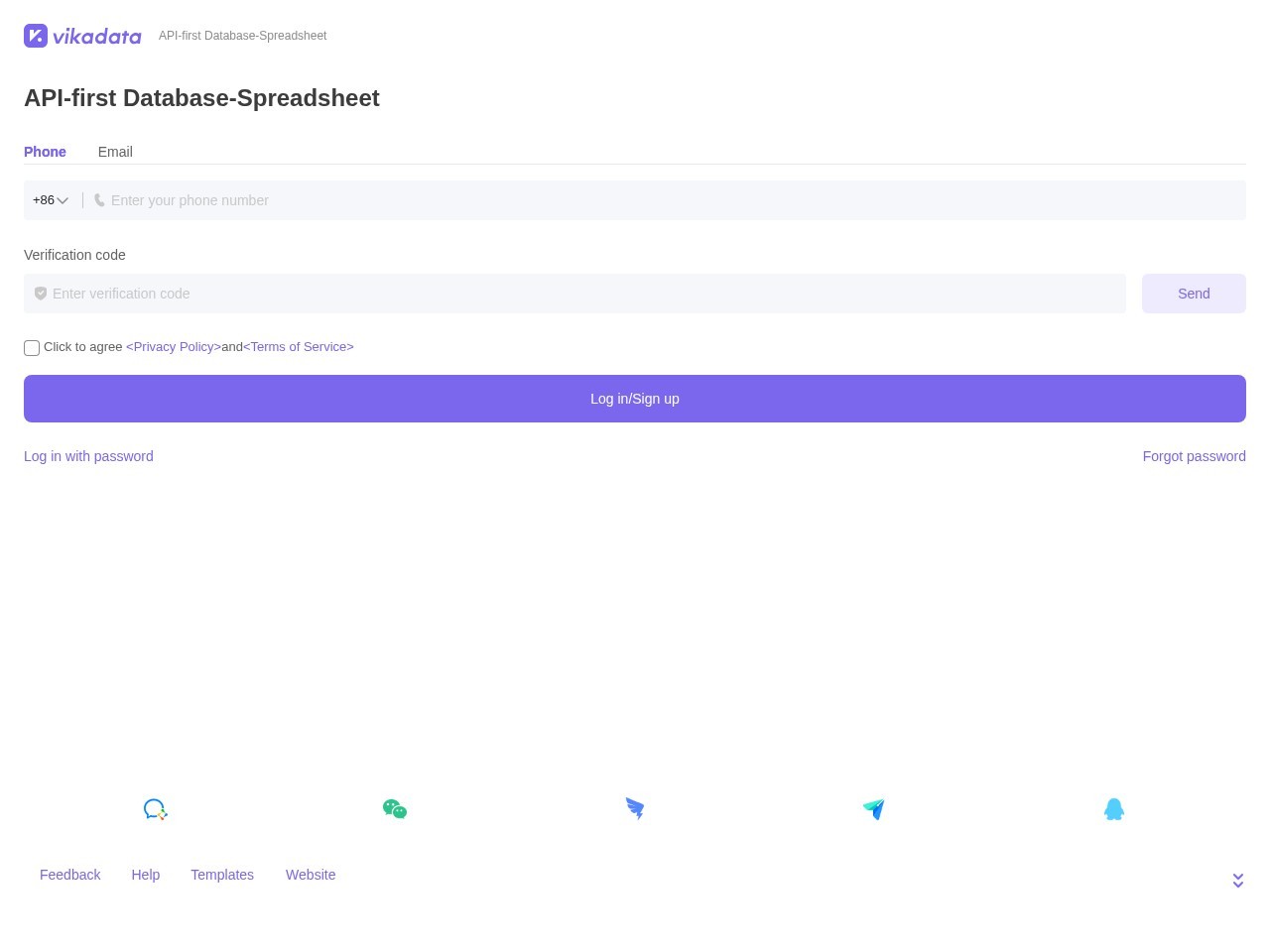This screenshot has width=1270, height=952.
Task: Open the Terms of Service link
Action: 299,347
